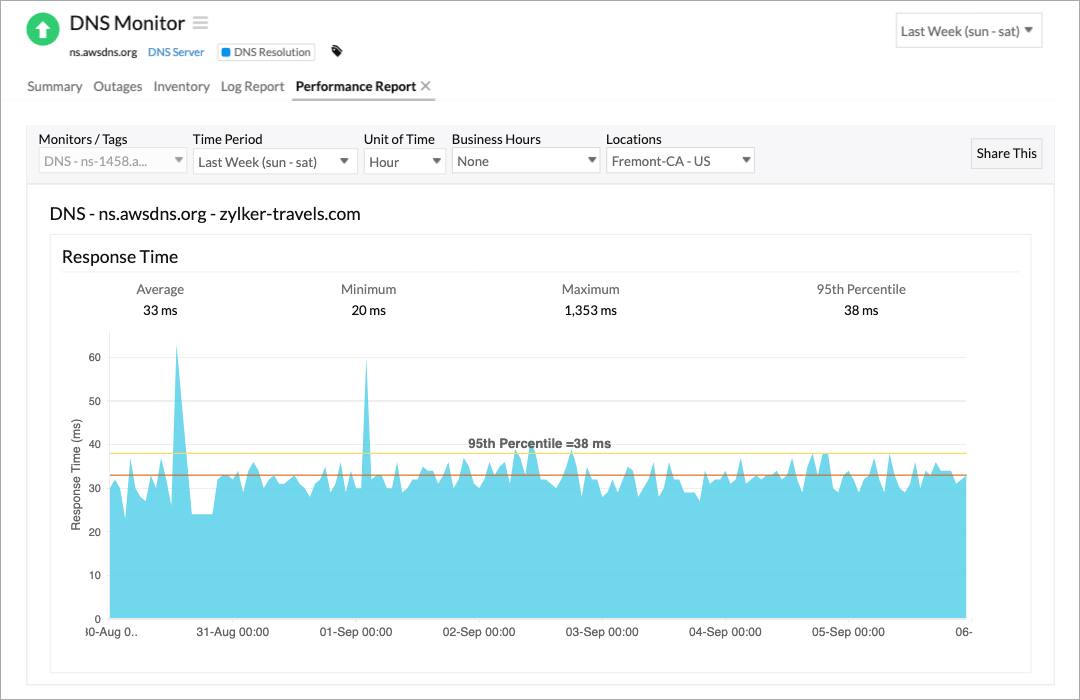Open the DNS Server link
This screenshot has height=700, width=1080.
click(x=175, y=51)
